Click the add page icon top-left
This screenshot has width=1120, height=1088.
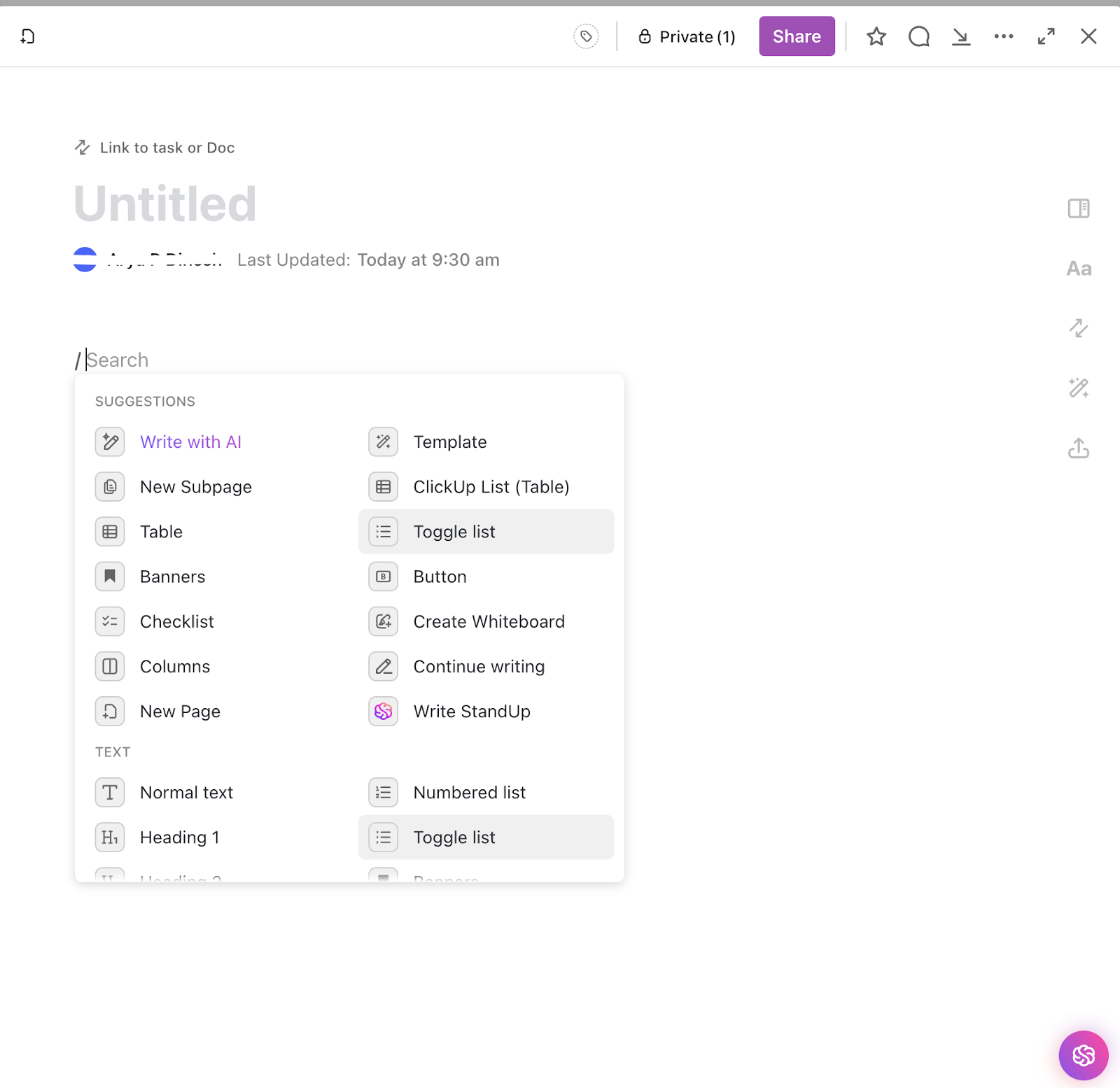click(27, 36)
